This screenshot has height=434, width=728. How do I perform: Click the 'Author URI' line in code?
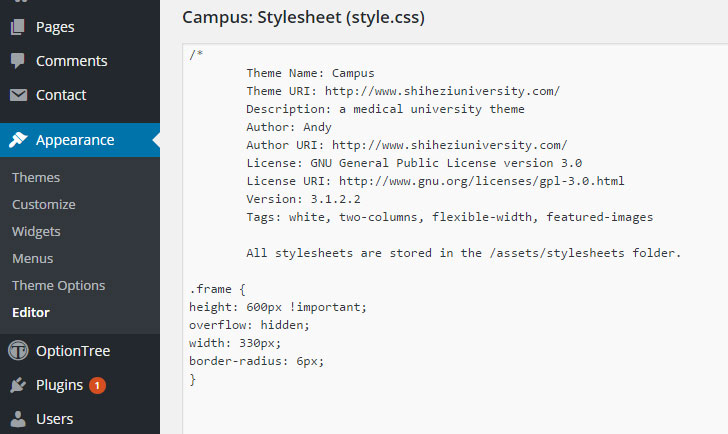[407, 145]
